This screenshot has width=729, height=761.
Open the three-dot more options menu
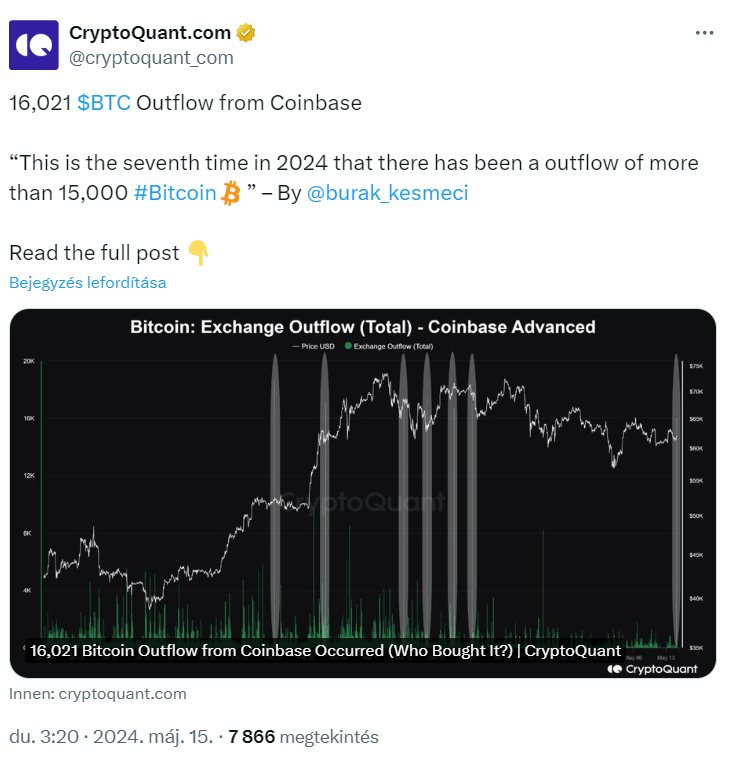click(x=704, y=33)
